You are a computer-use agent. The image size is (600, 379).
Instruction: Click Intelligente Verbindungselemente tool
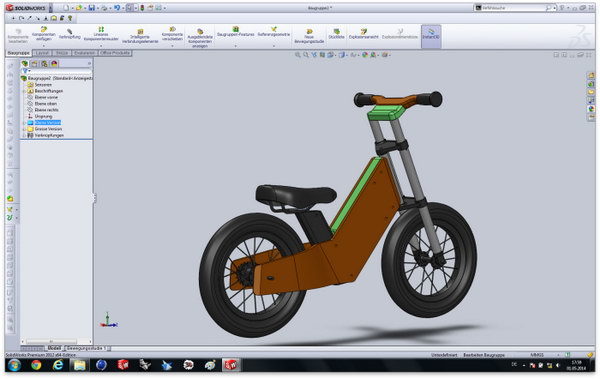140,36
